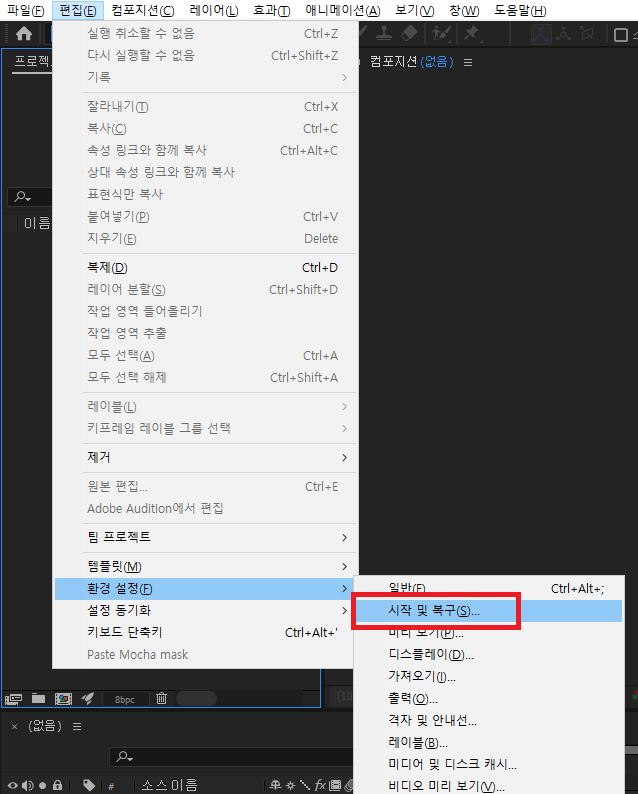Screen dimensions: 638x794
Task: Select the Eraser tool
Action: click(x=409, y=33)
